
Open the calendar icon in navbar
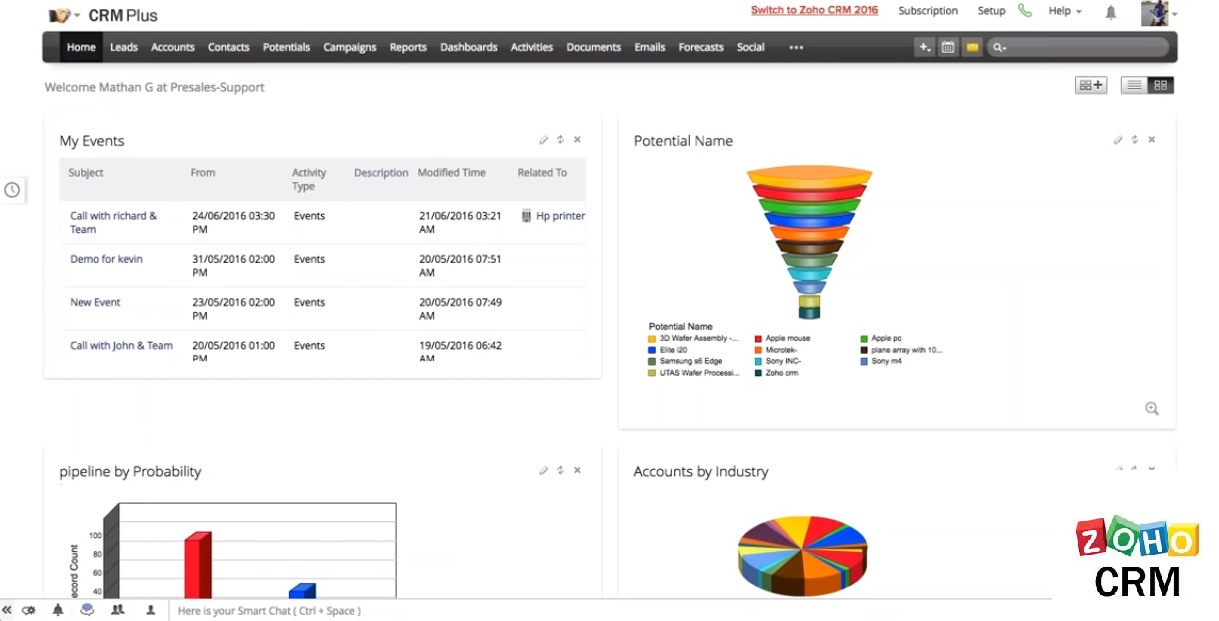tap(948, 47)
